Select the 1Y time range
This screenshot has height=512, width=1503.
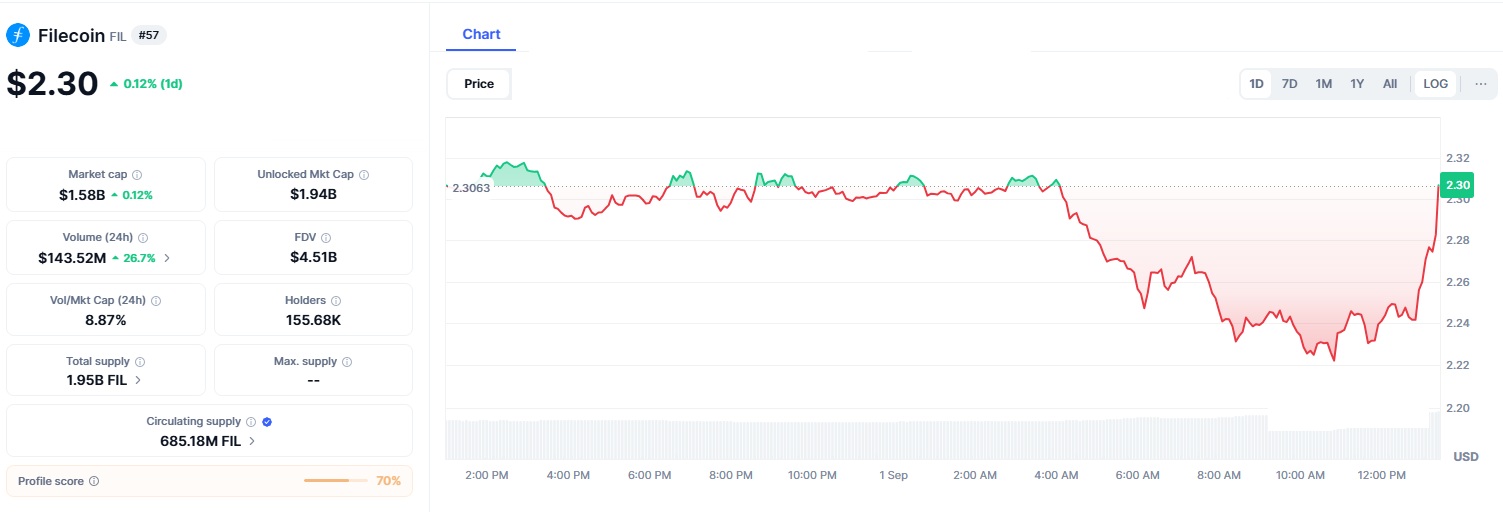[1357, 84]
